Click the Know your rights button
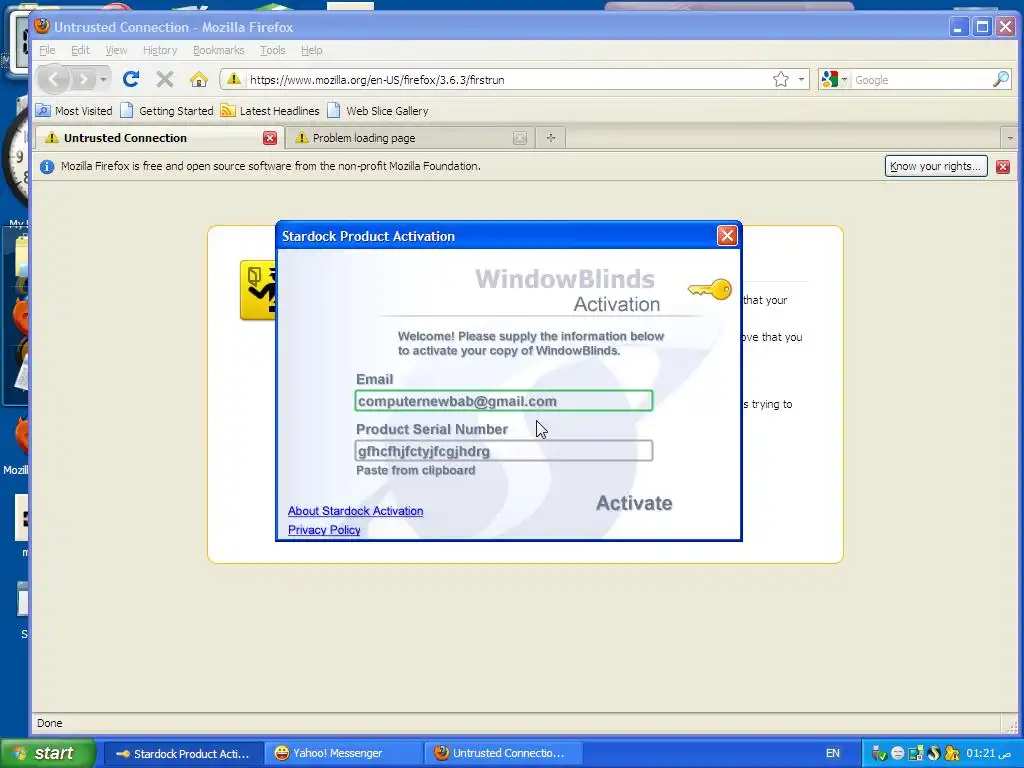 tap(936, 166)
